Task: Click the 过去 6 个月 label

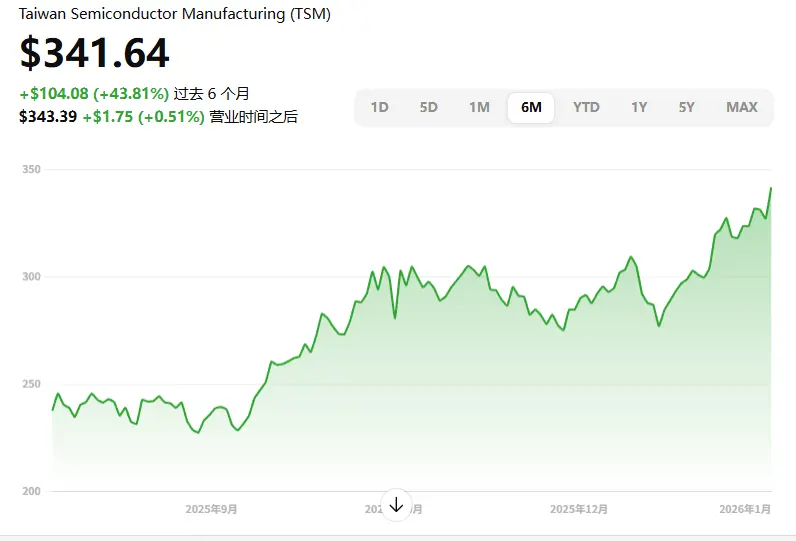Action: [211, 93]
